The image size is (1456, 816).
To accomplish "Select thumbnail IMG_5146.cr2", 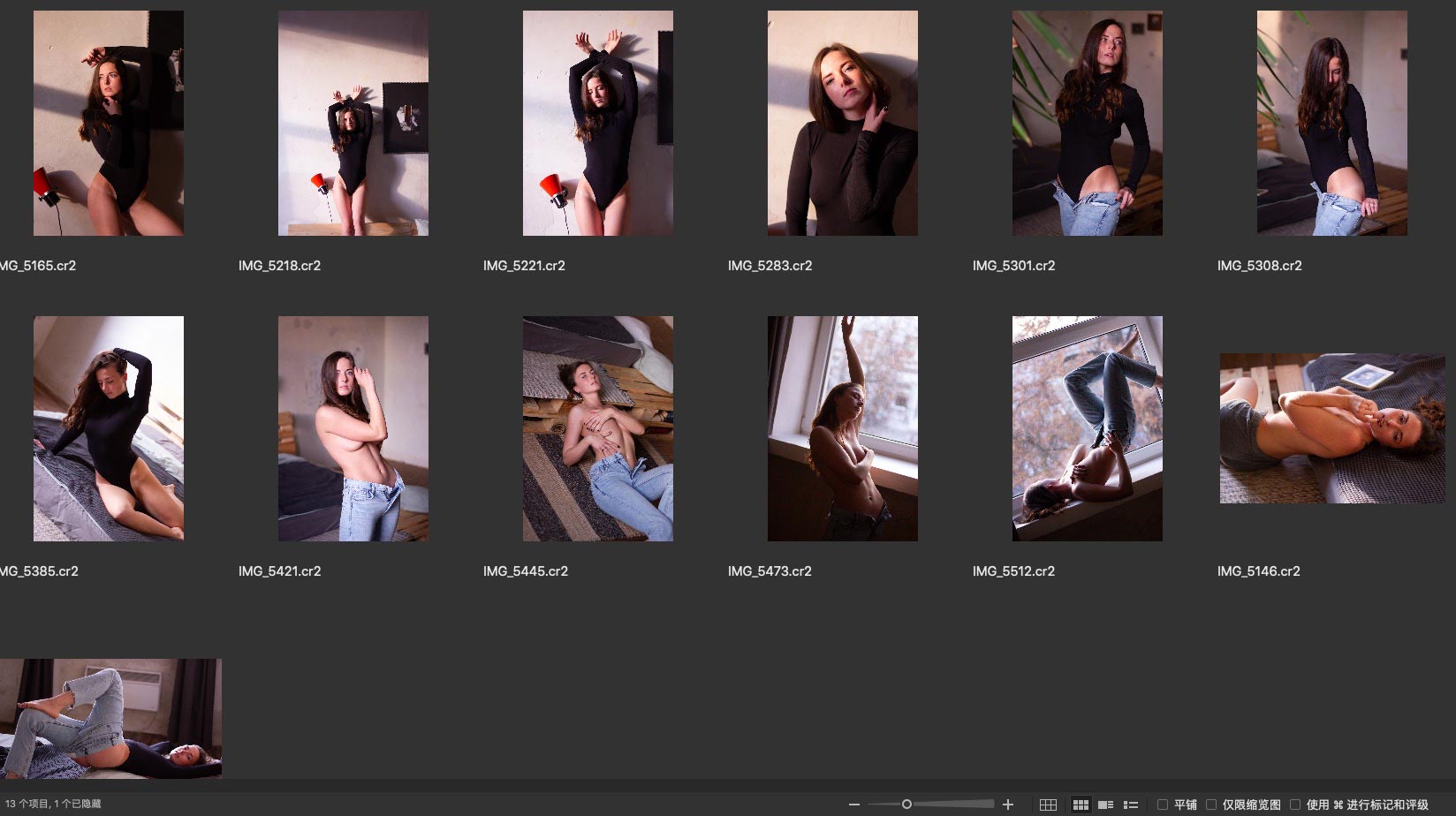I will coord(1331,428).
